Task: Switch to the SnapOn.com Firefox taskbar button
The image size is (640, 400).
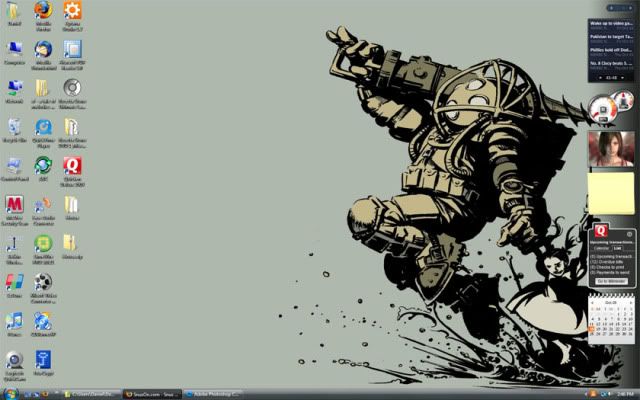Action: click(x=152, y=394)
